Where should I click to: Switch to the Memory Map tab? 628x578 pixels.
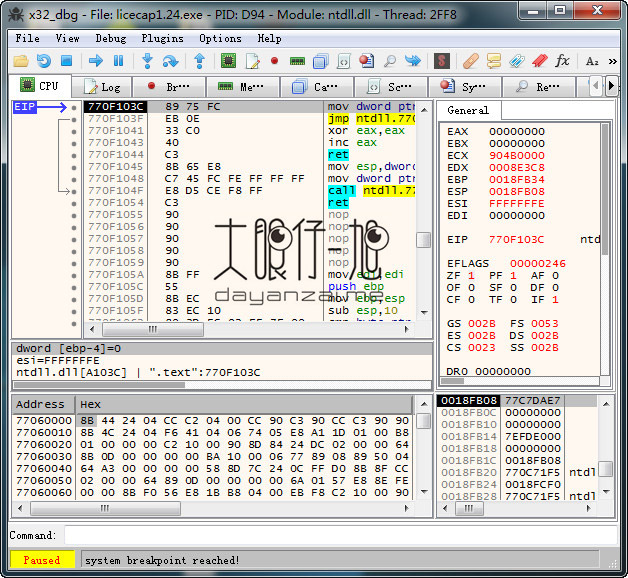[x=242, y=87]
